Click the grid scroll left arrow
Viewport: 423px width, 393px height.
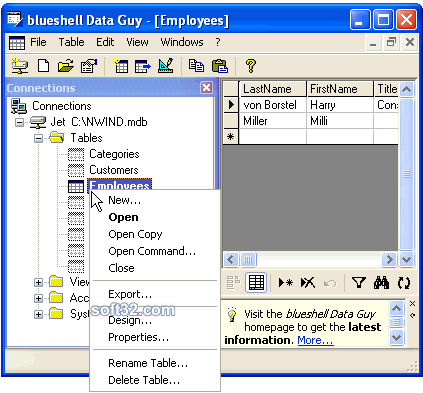[231, 259]
